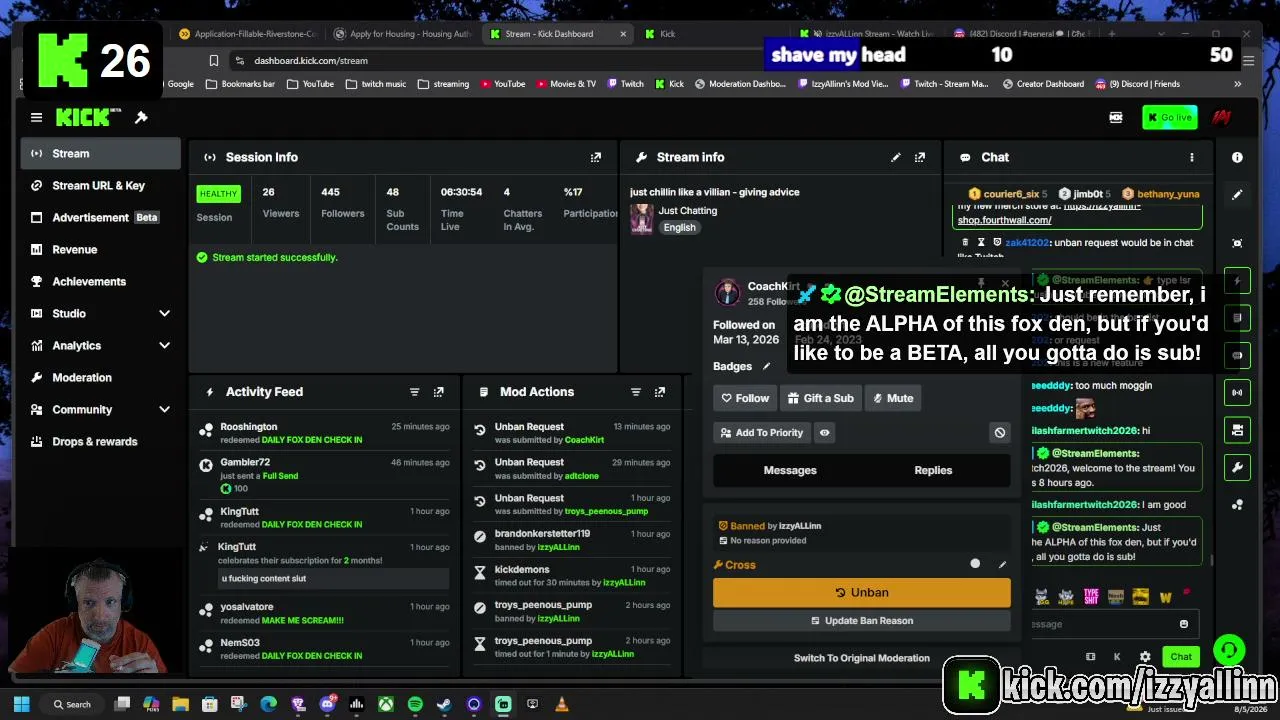Viewport: 1280px width, 720px height.
Task: Mute the user in the card
Action: [893, 398]
